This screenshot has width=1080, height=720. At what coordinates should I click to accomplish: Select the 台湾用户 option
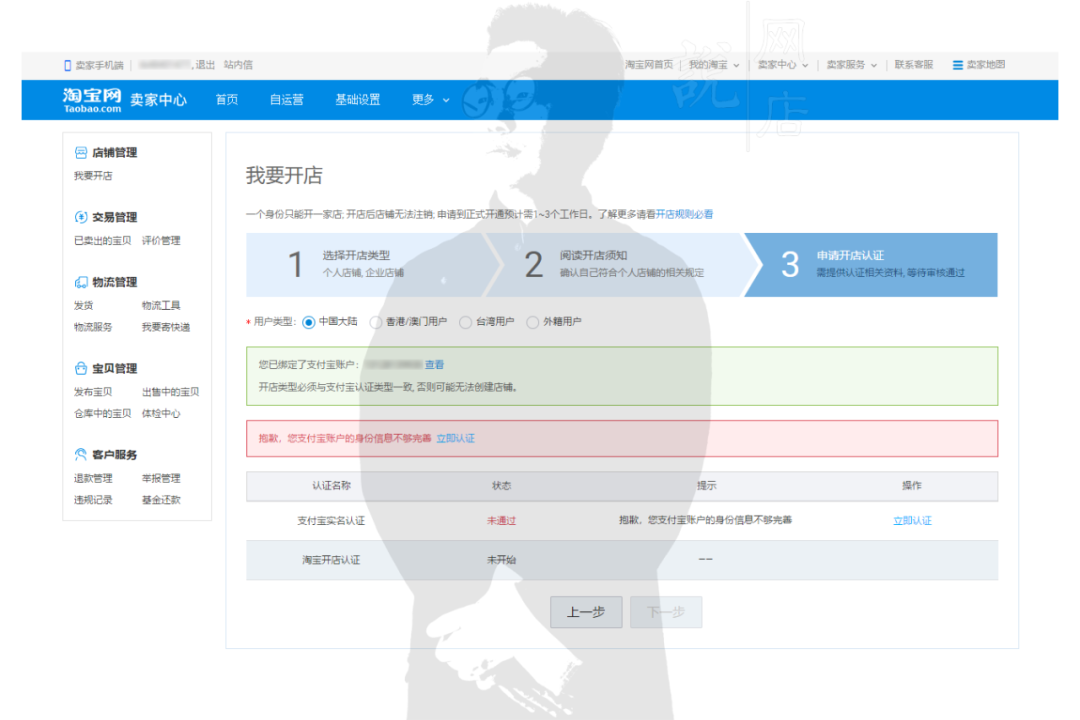click(465, 321)
